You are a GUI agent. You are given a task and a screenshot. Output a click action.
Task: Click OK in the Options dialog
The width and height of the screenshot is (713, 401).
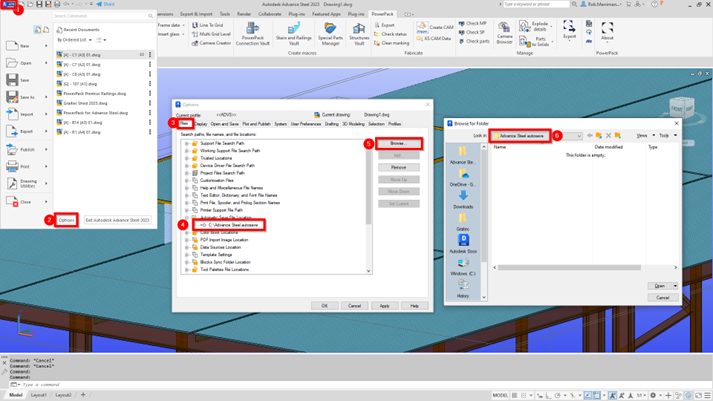point(324,306)
